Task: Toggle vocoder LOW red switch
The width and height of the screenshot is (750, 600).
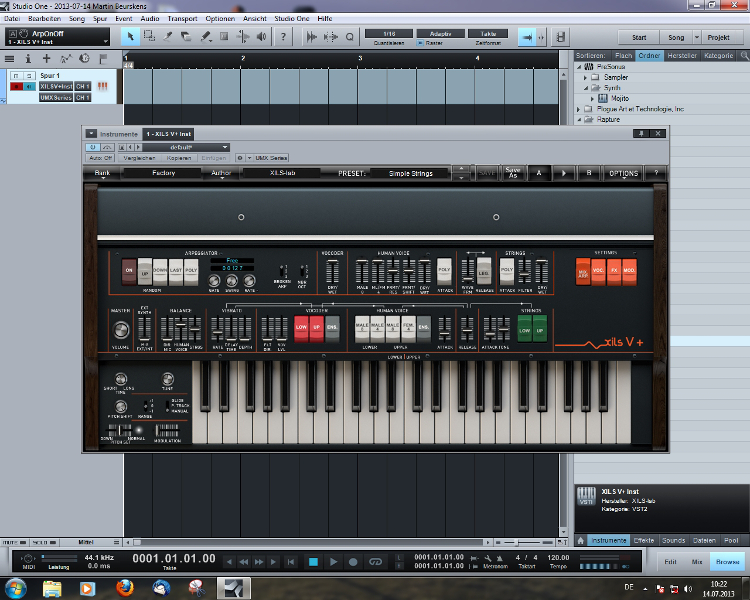Action: 301,328
